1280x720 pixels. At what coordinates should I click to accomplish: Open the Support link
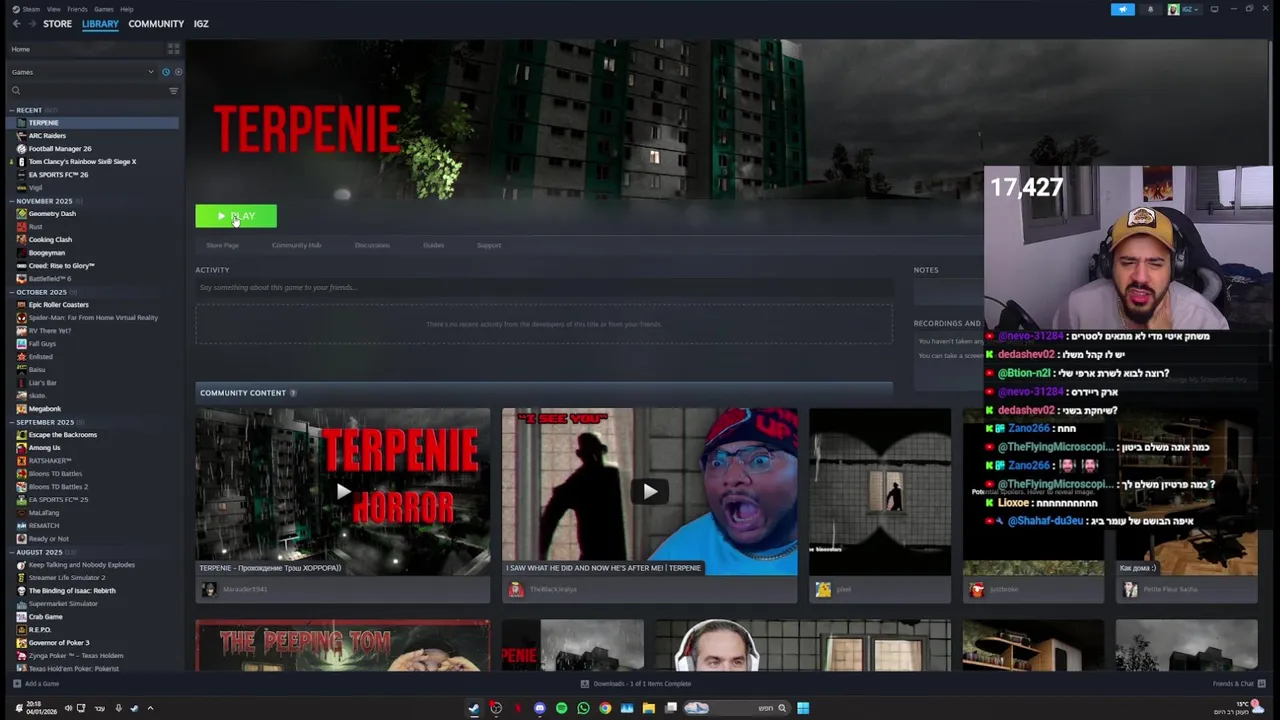click(x=489, y=245)
